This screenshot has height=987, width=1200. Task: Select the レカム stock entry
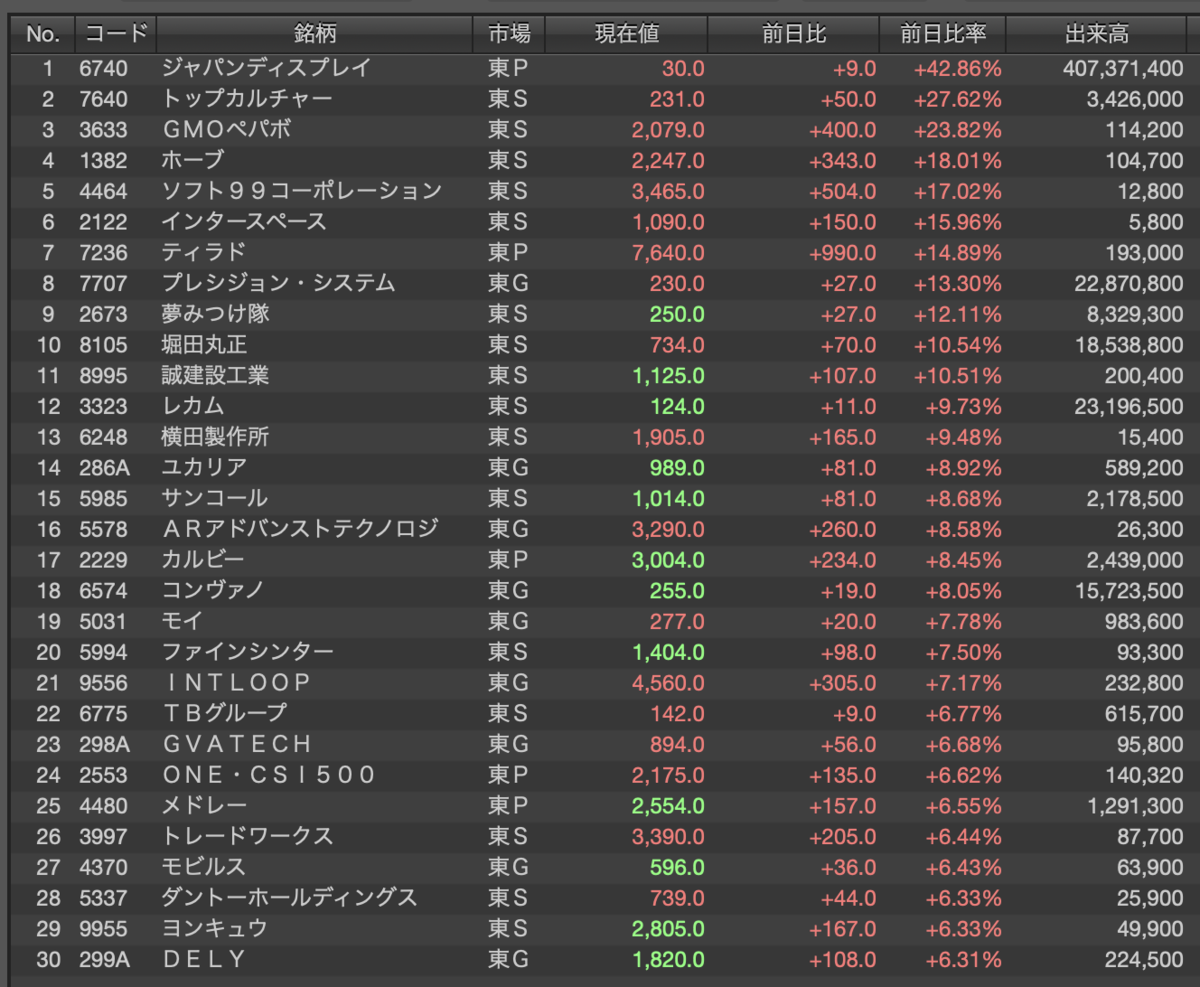coord(192,406)
